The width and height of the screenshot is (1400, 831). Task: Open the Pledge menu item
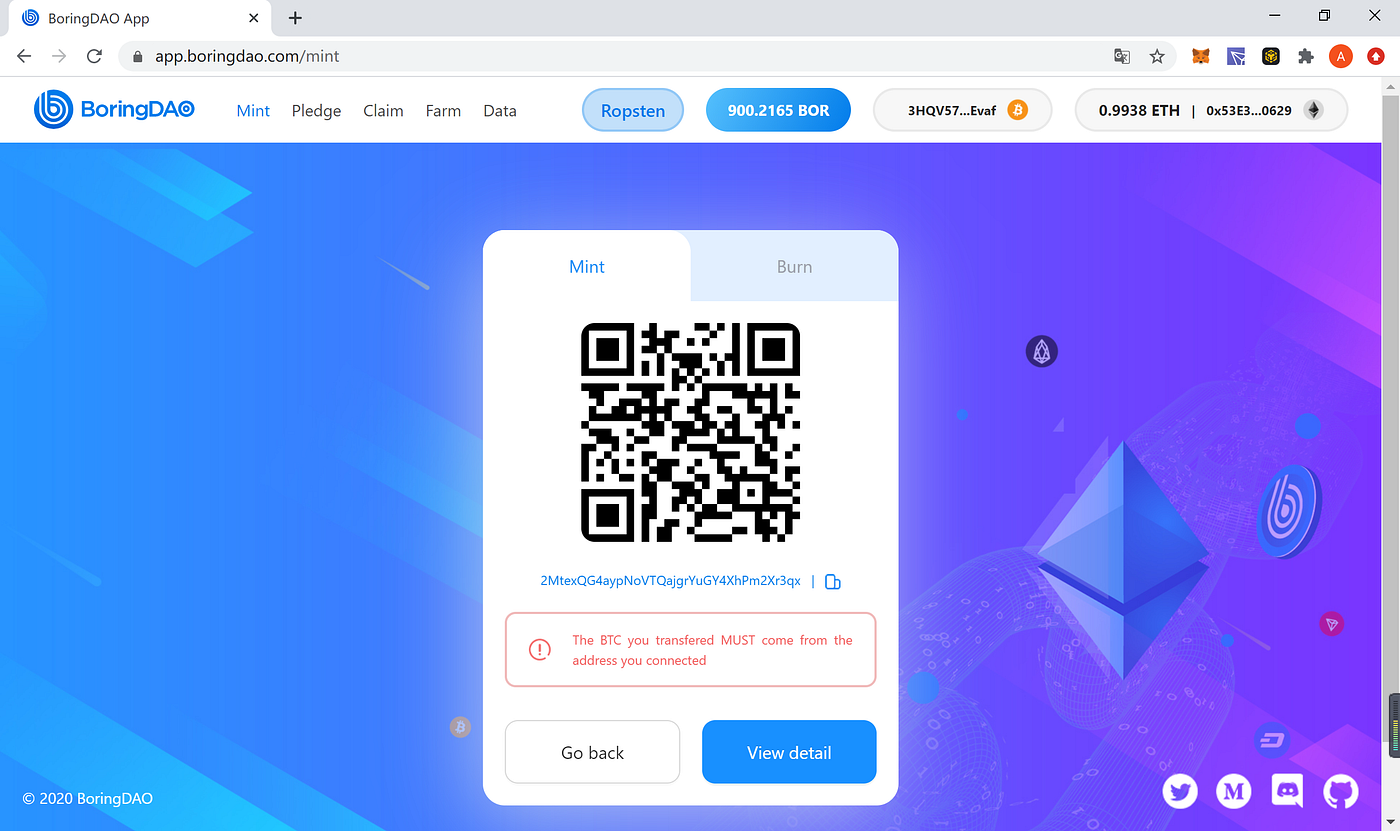tap(316, 111)
